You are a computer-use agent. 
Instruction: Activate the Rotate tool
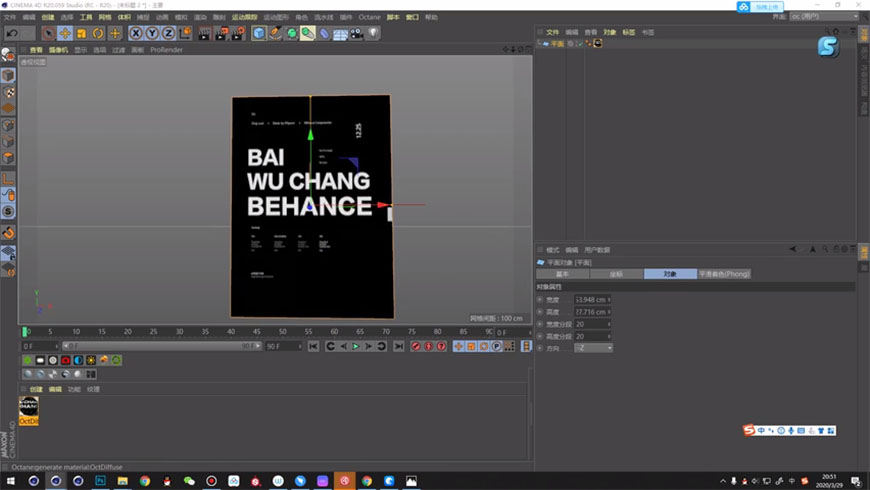(98, 33)
